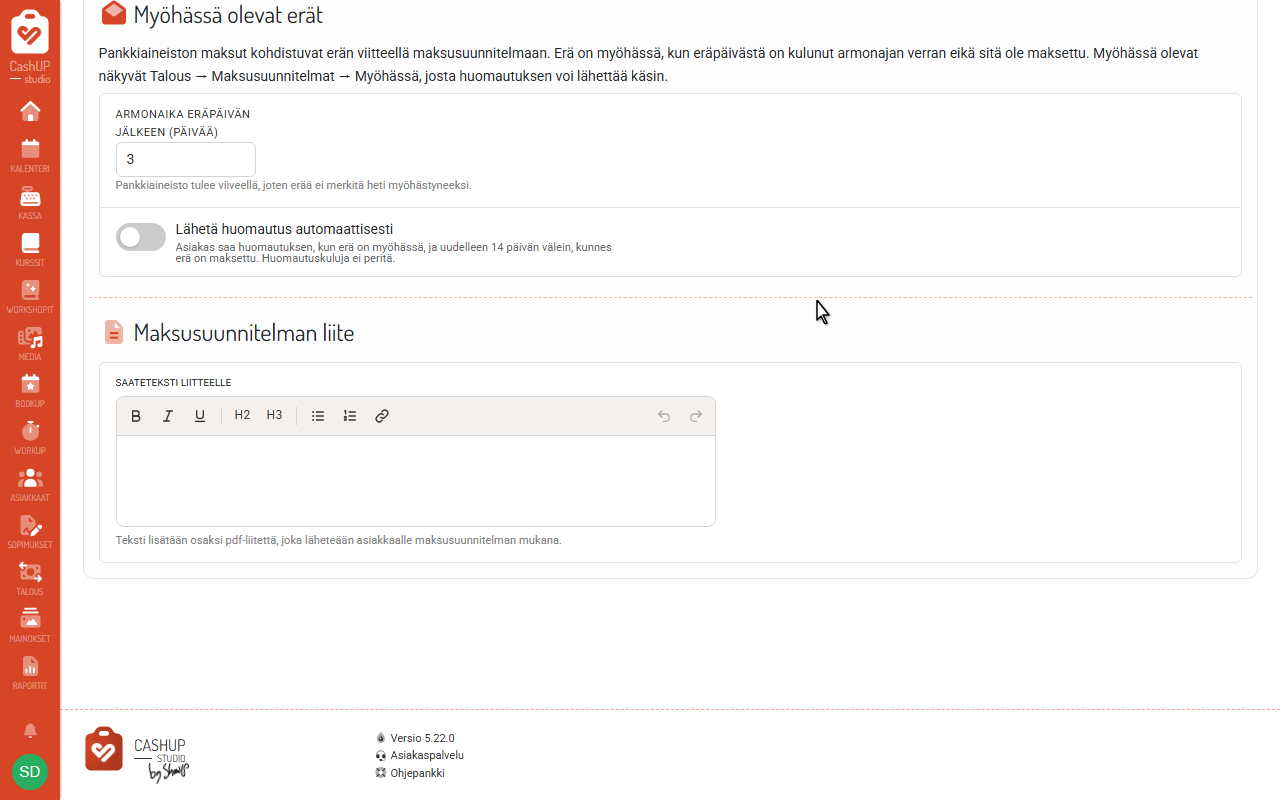
Task: Open Kalenteri in the sidebar
Action: [30, 155]
